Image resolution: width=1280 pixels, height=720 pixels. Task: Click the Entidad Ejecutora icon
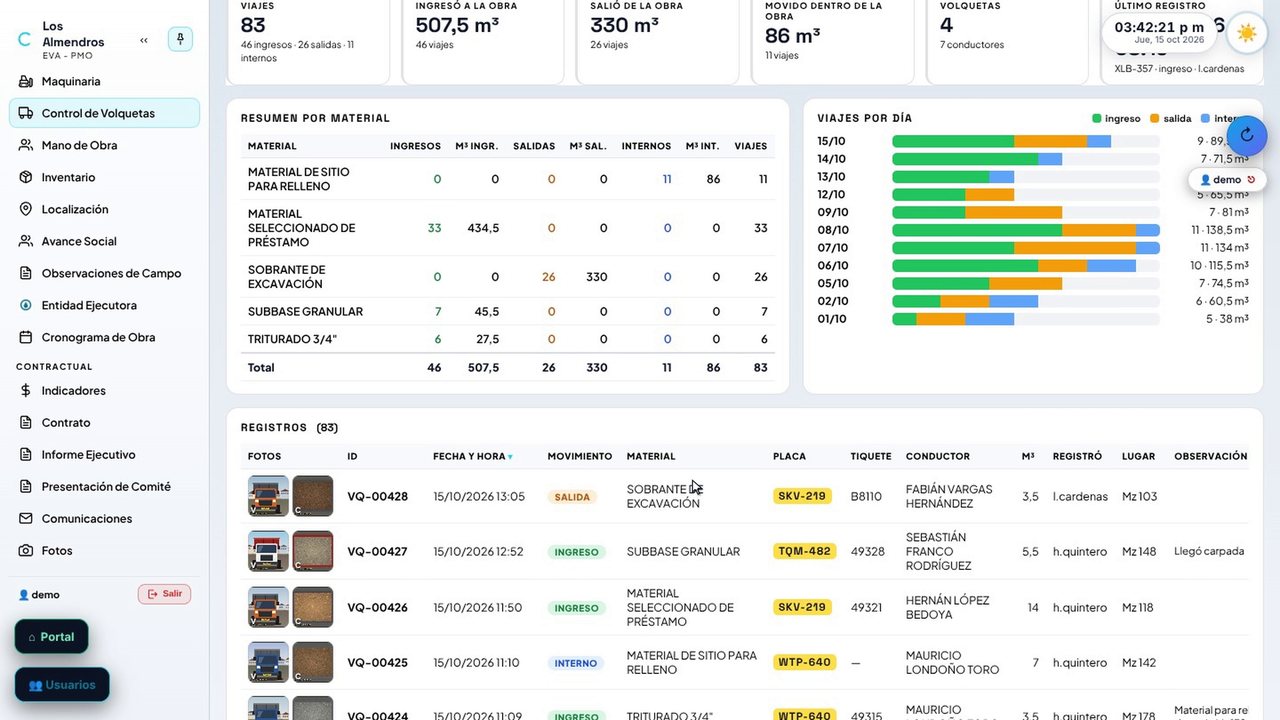tap(26, 305)
